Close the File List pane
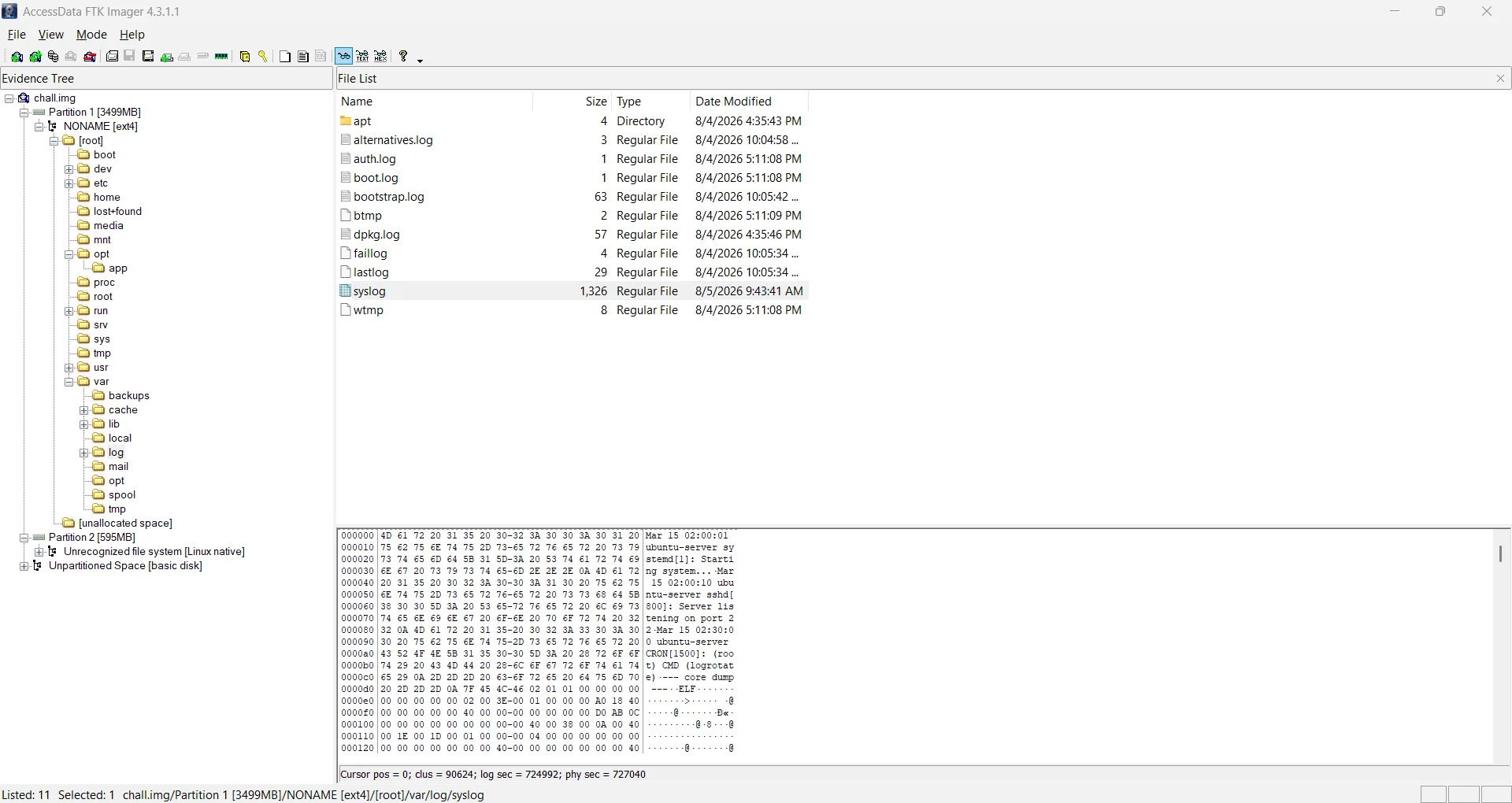This screenshot has width=1512, height=803. point(1500,79)
